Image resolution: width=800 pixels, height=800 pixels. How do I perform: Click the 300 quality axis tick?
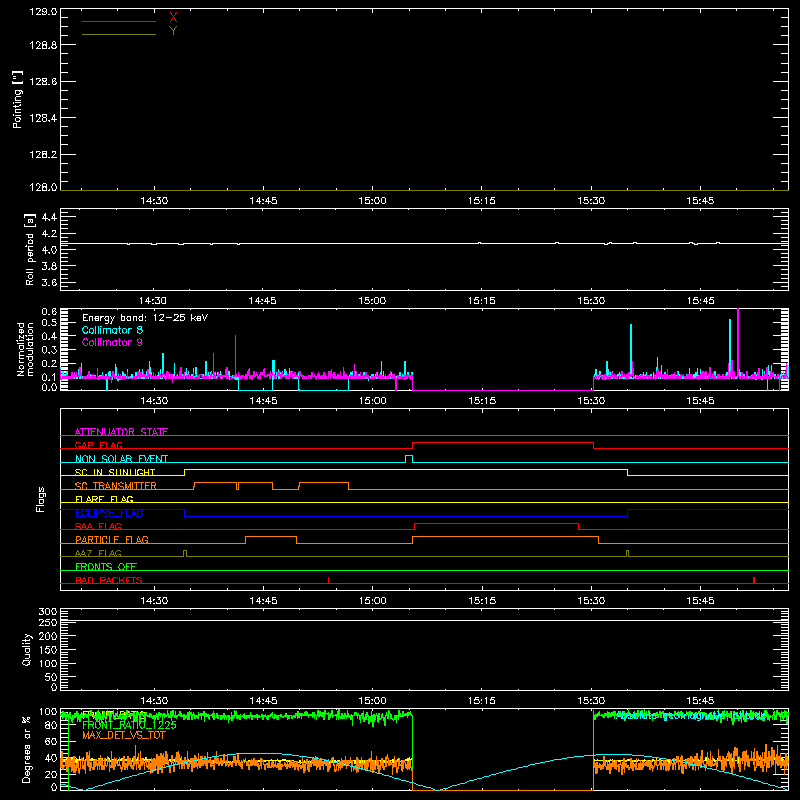click(48, 612)
